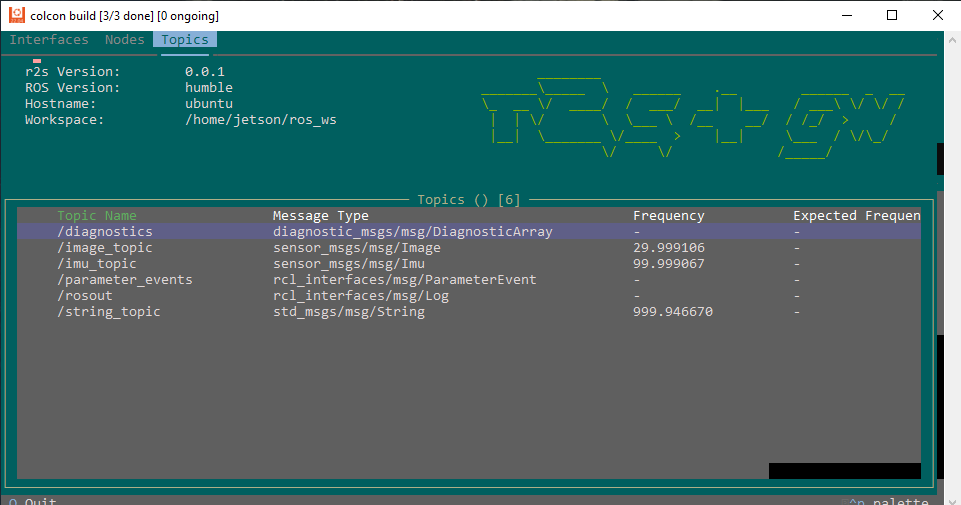Click the Expected Frequency column header
Screen dimensions: 961x505
pyautogui.click(x=855, y=216)
